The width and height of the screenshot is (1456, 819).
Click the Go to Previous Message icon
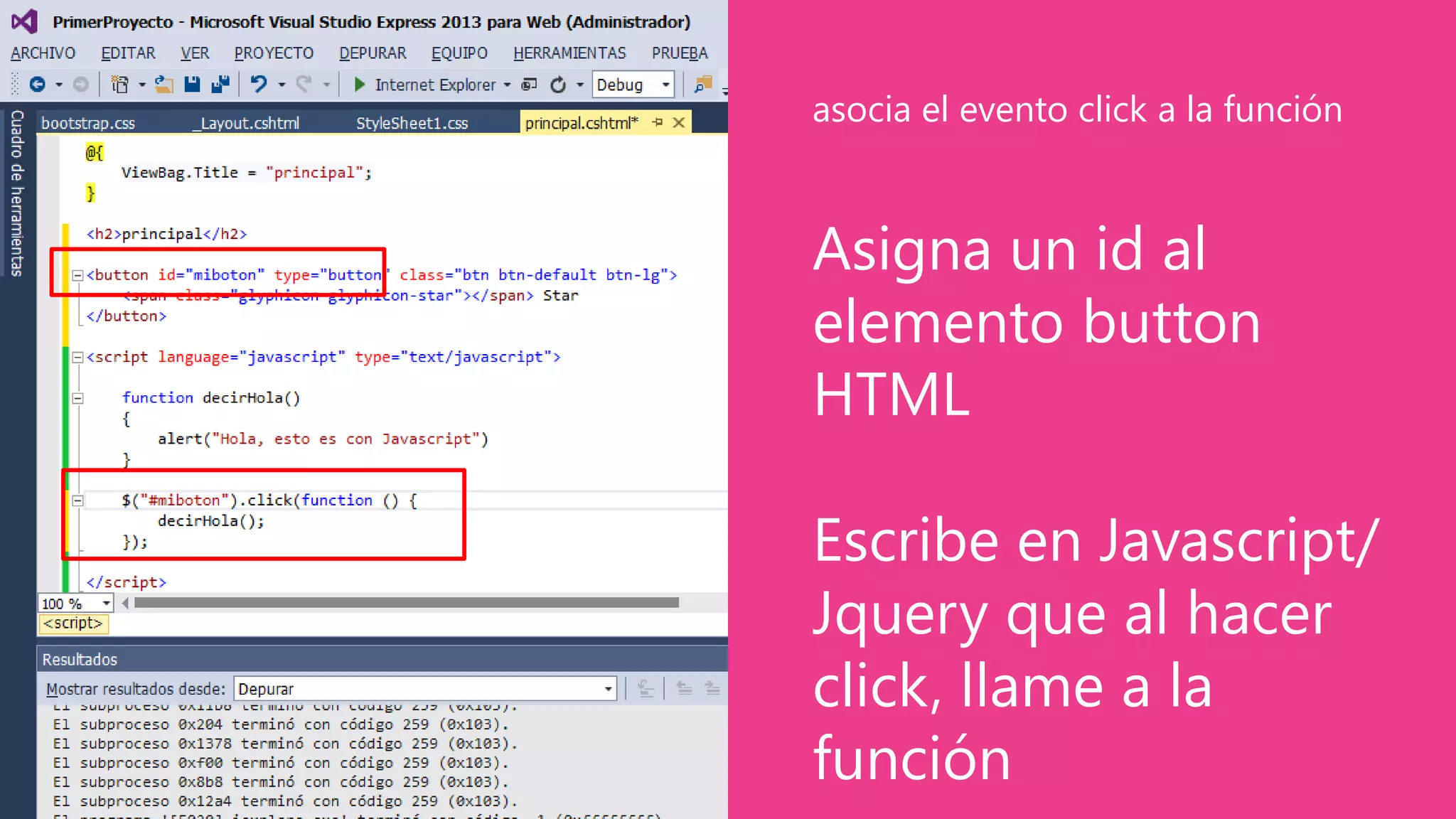tap(684, 688)
